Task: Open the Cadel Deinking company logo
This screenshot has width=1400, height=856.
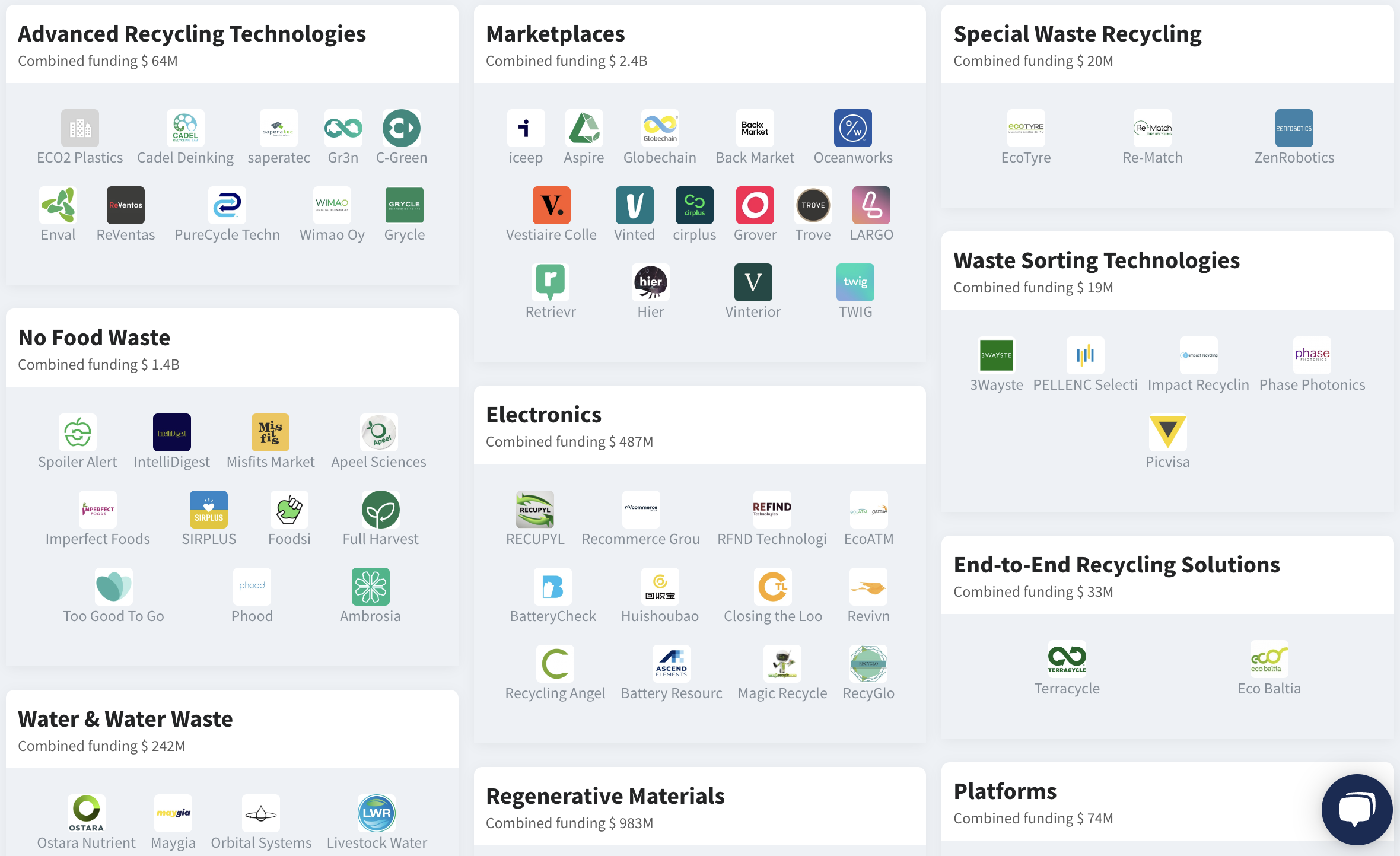Action: [185, 128]
